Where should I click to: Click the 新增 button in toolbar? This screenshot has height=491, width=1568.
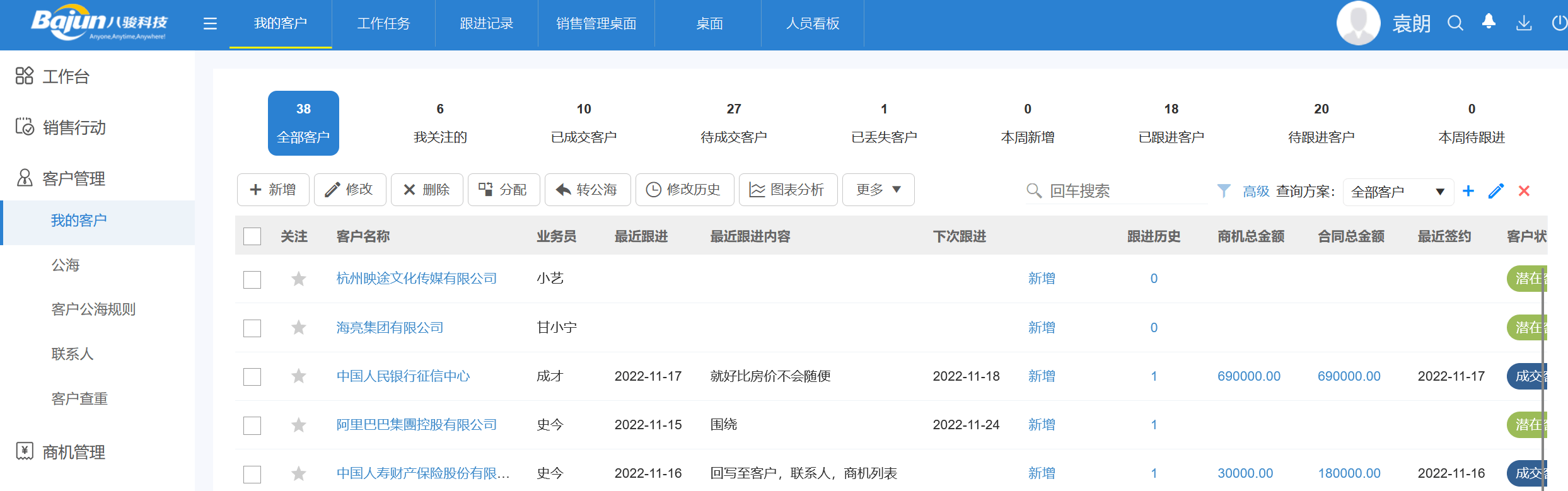[273, 190]
